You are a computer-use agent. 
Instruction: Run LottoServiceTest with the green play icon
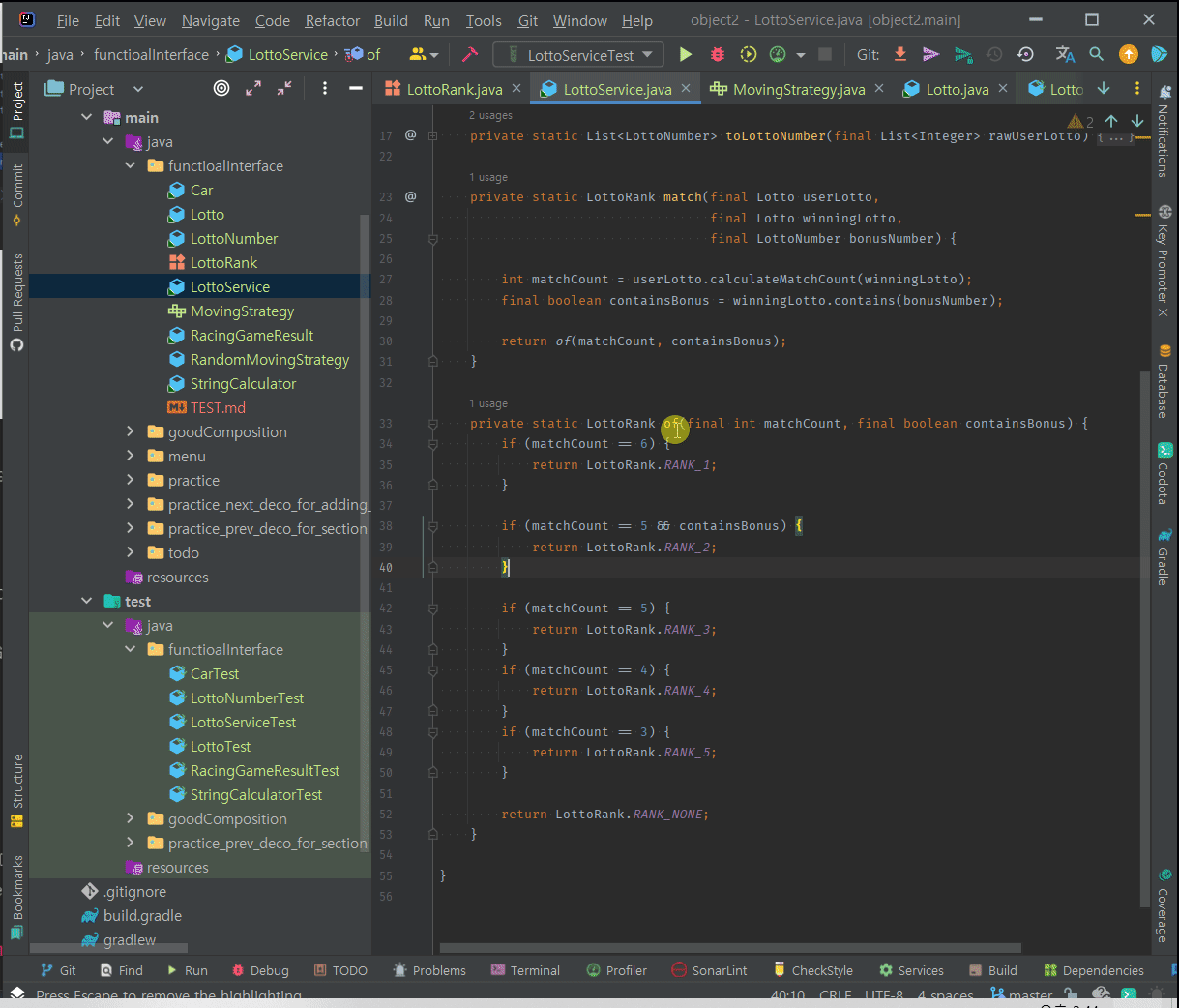point(686,55)
